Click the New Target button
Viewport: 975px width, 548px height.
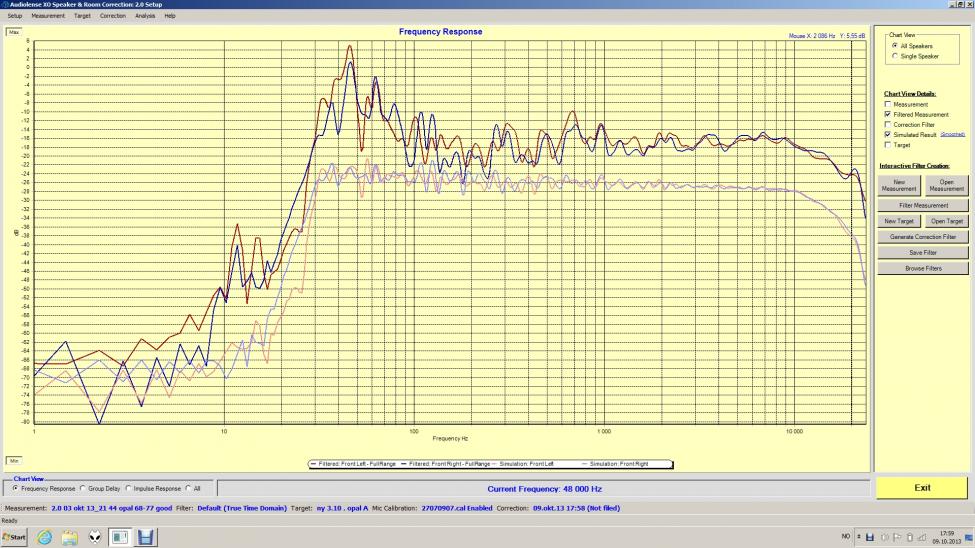[x=899, y=221]
